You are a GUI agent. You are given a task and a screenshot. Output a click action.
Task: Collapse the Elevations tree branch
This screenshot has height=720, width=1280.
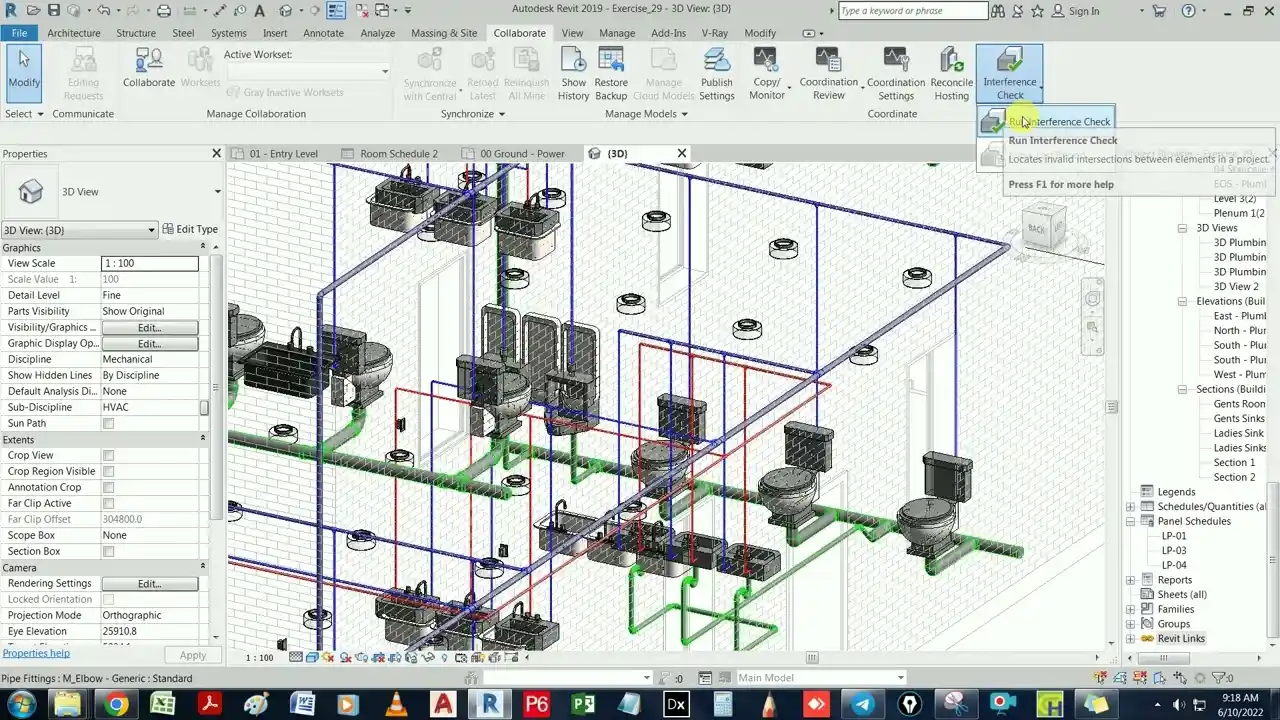[1182, 301]
